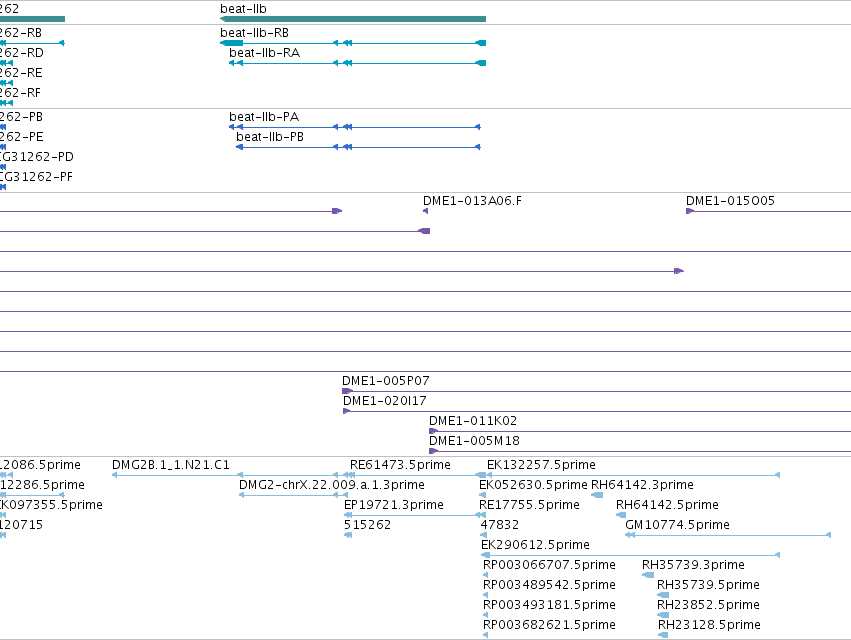Click the DMG2-chrX.22.009.a.1.3prime label
Viewport: 851px width, 640px height.
332,485
